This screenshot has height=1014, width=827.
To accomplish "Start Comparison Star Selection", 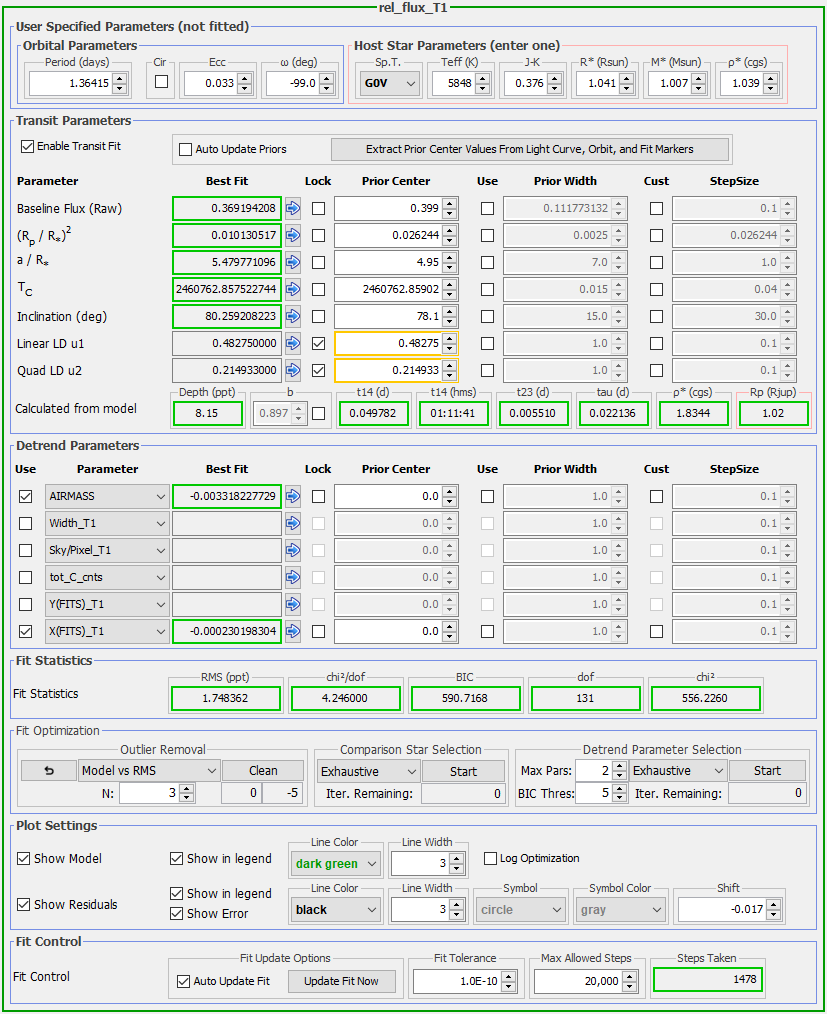I will click(463, 771).
